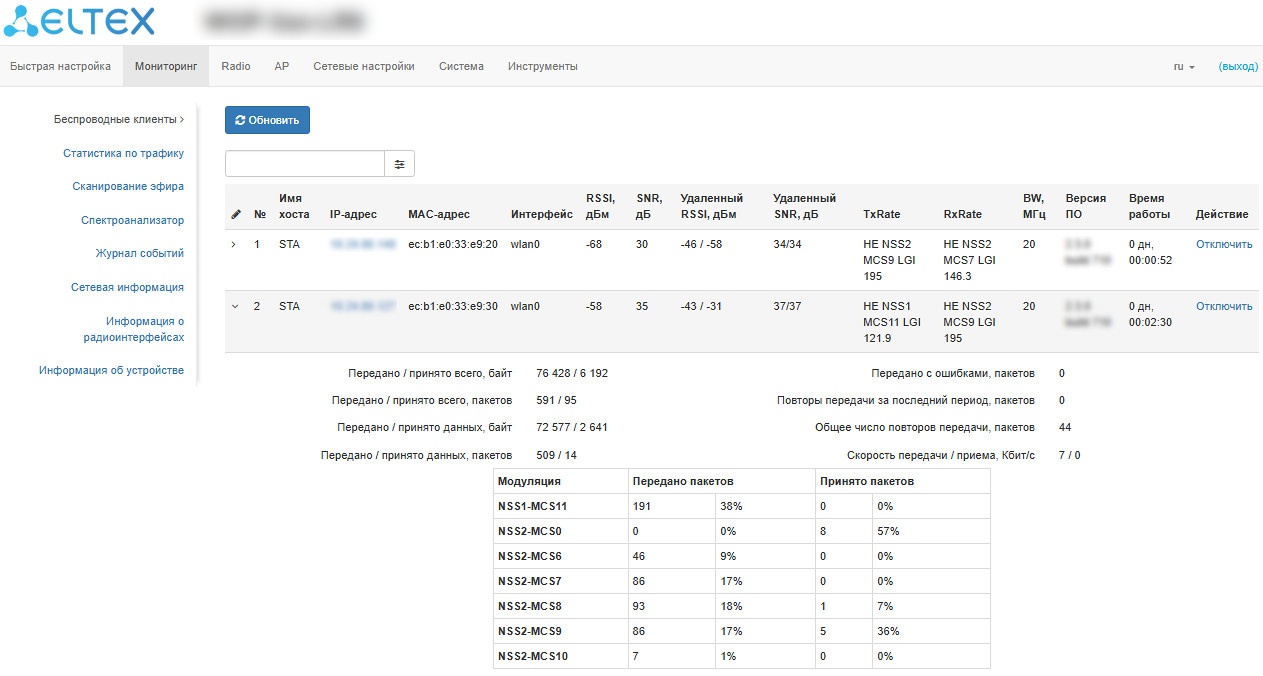Collapse client row 2 details
Screen dimensions: 1263x676
click(x=235, y=307)
